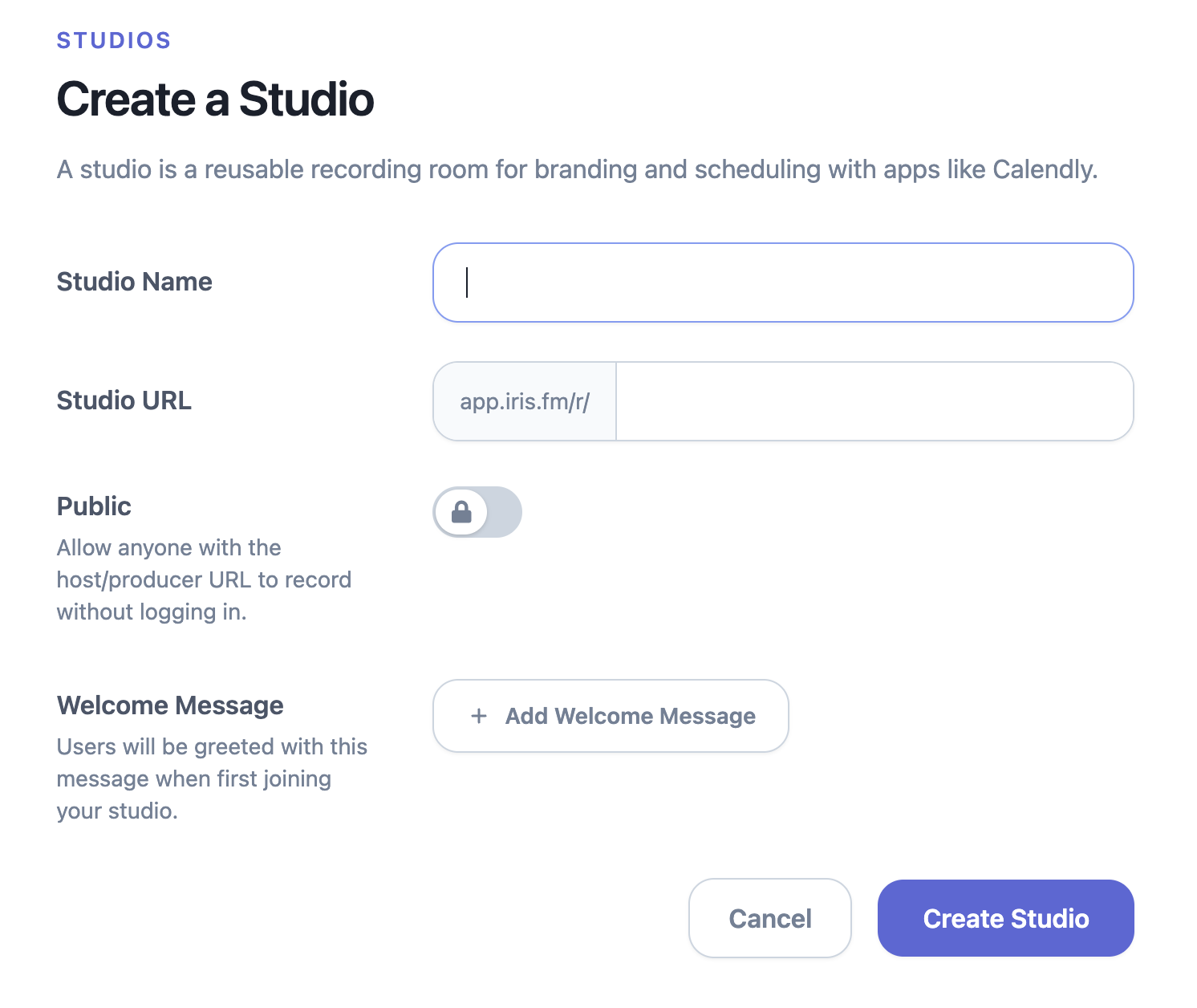Click the Studio URL text field
The image size is (1197, 1008).
(x=873, y=401)
